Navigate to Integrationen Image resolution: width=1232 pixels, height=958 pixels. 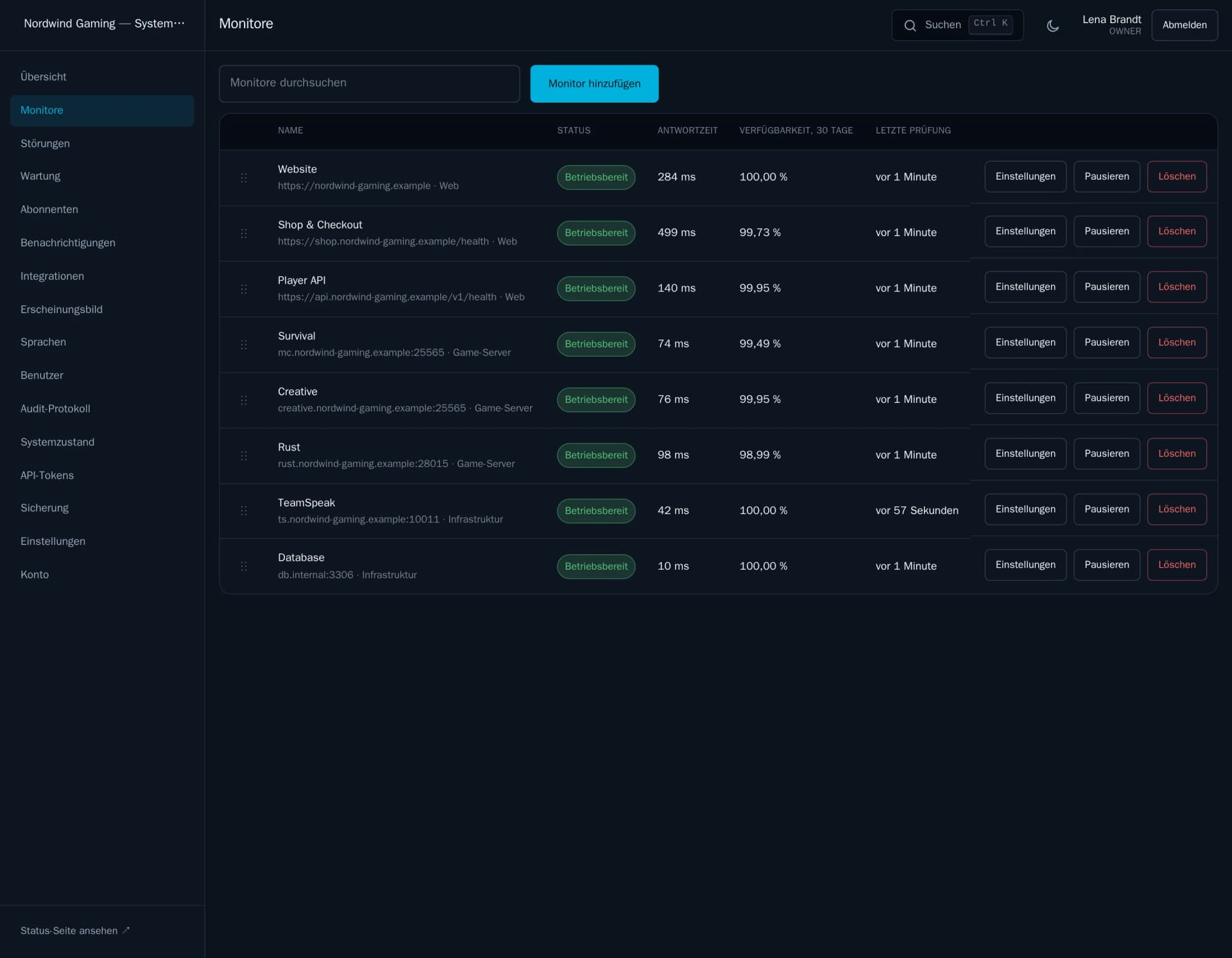[102, 276]
